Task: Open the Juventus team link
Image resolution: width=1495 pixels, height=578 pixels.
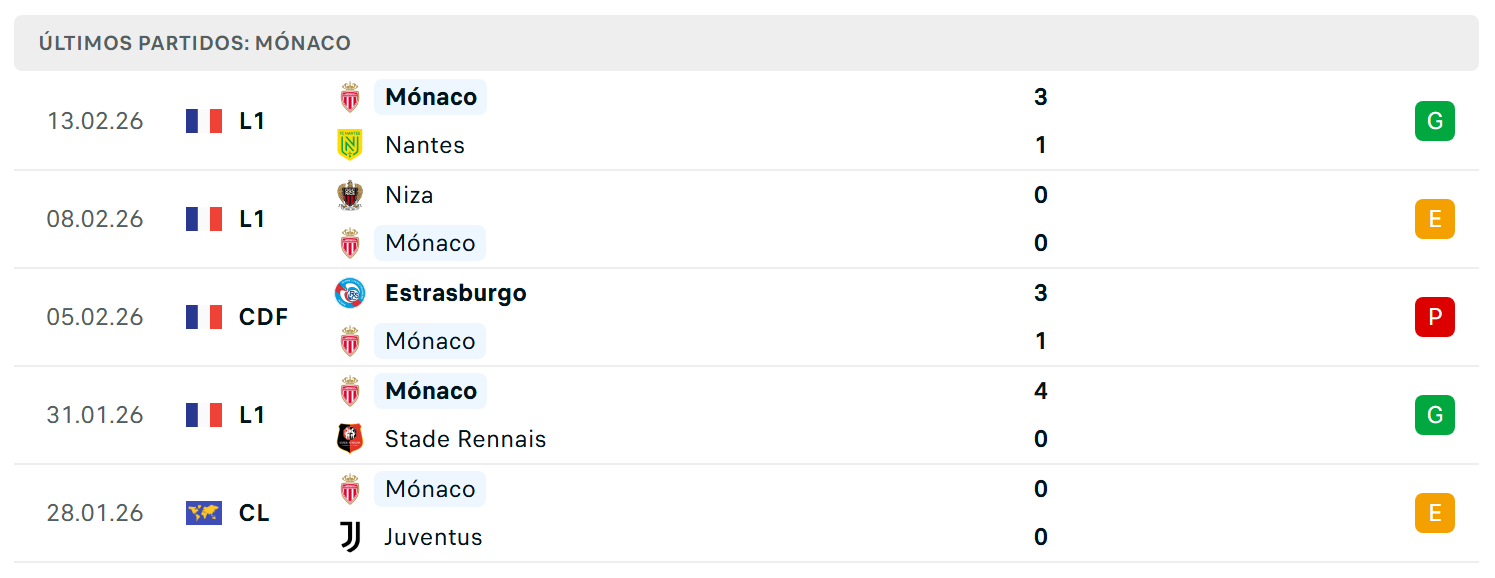Action: [434, 537]
